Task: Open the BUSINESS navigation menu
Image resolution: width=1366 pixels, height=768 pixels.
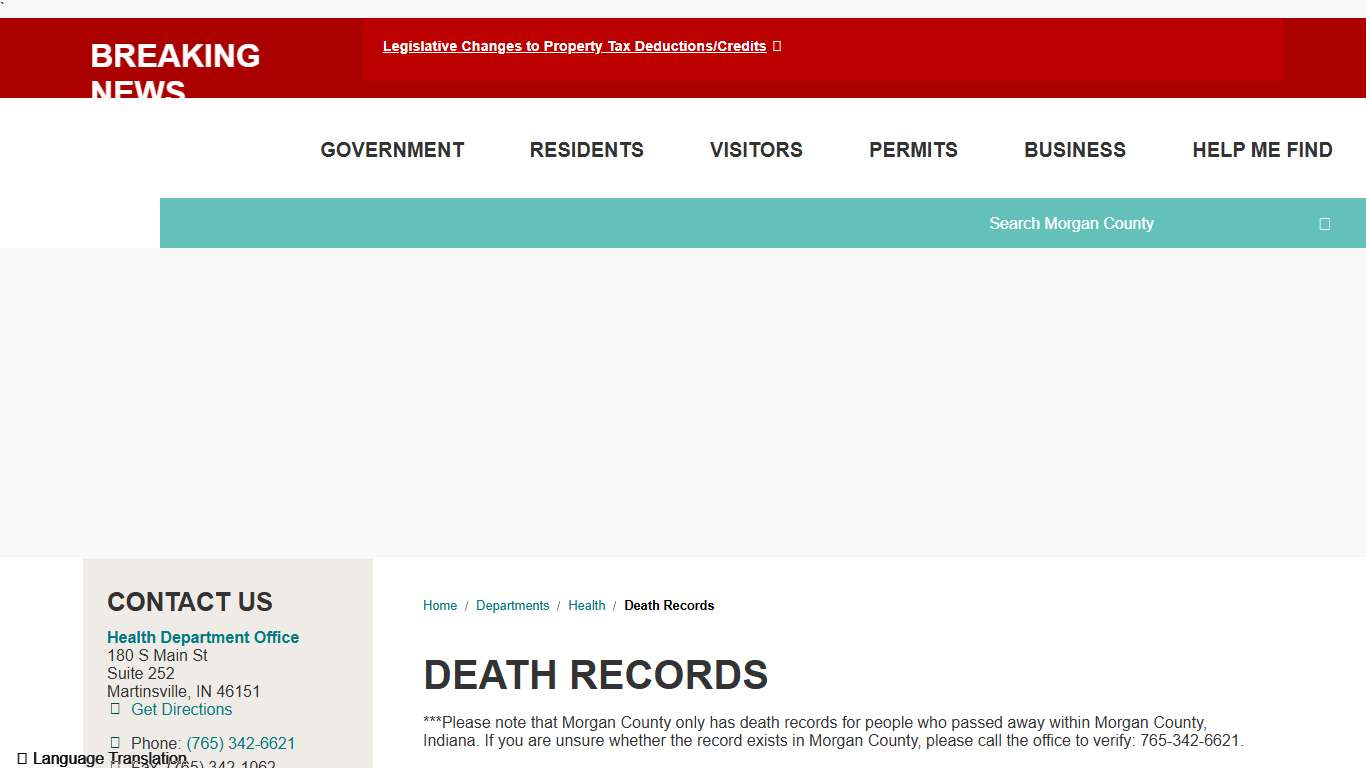Action: (1075, 149)
